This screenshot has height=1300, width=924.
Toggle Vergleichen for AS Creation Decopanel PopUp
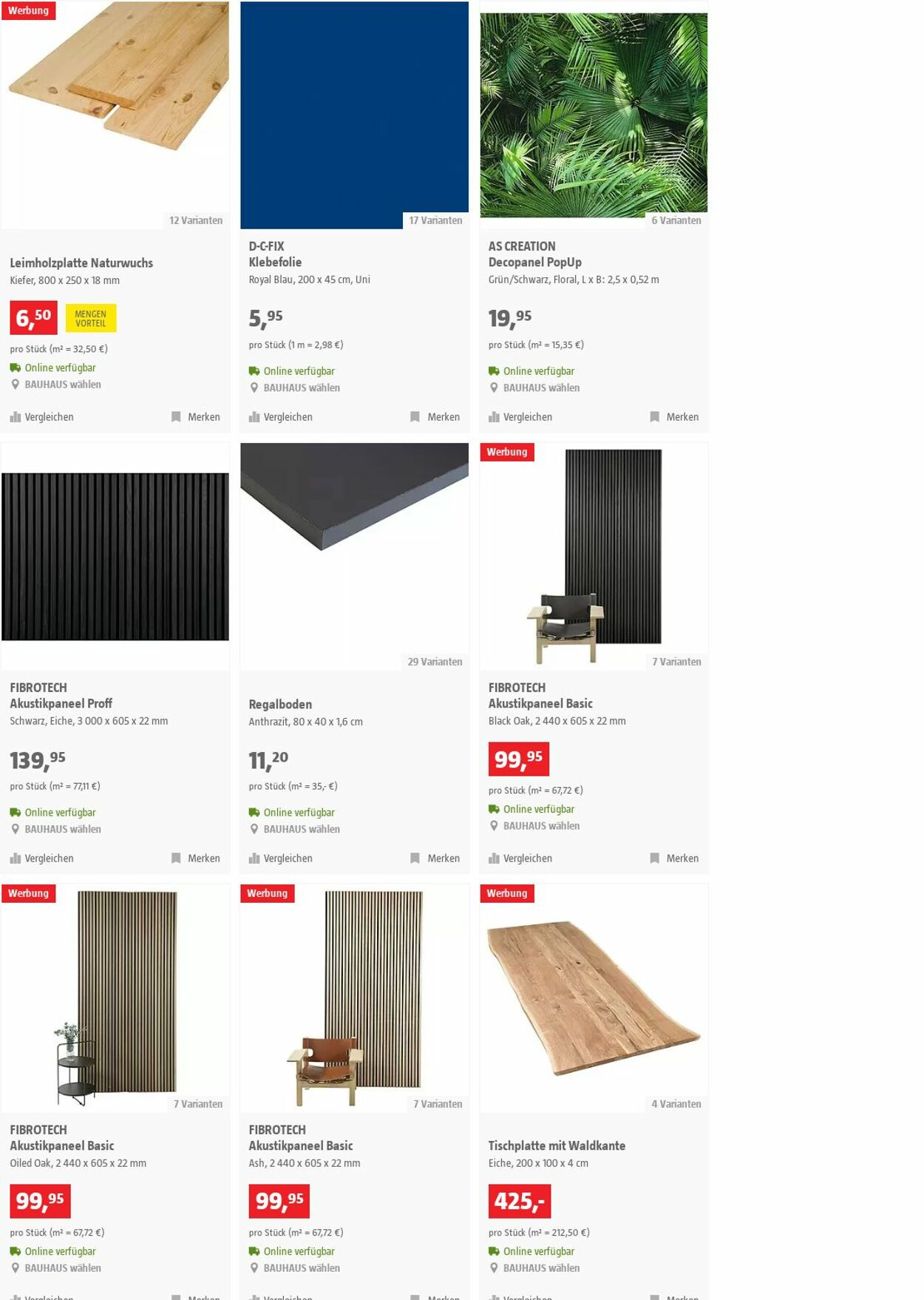coord(520,417)
